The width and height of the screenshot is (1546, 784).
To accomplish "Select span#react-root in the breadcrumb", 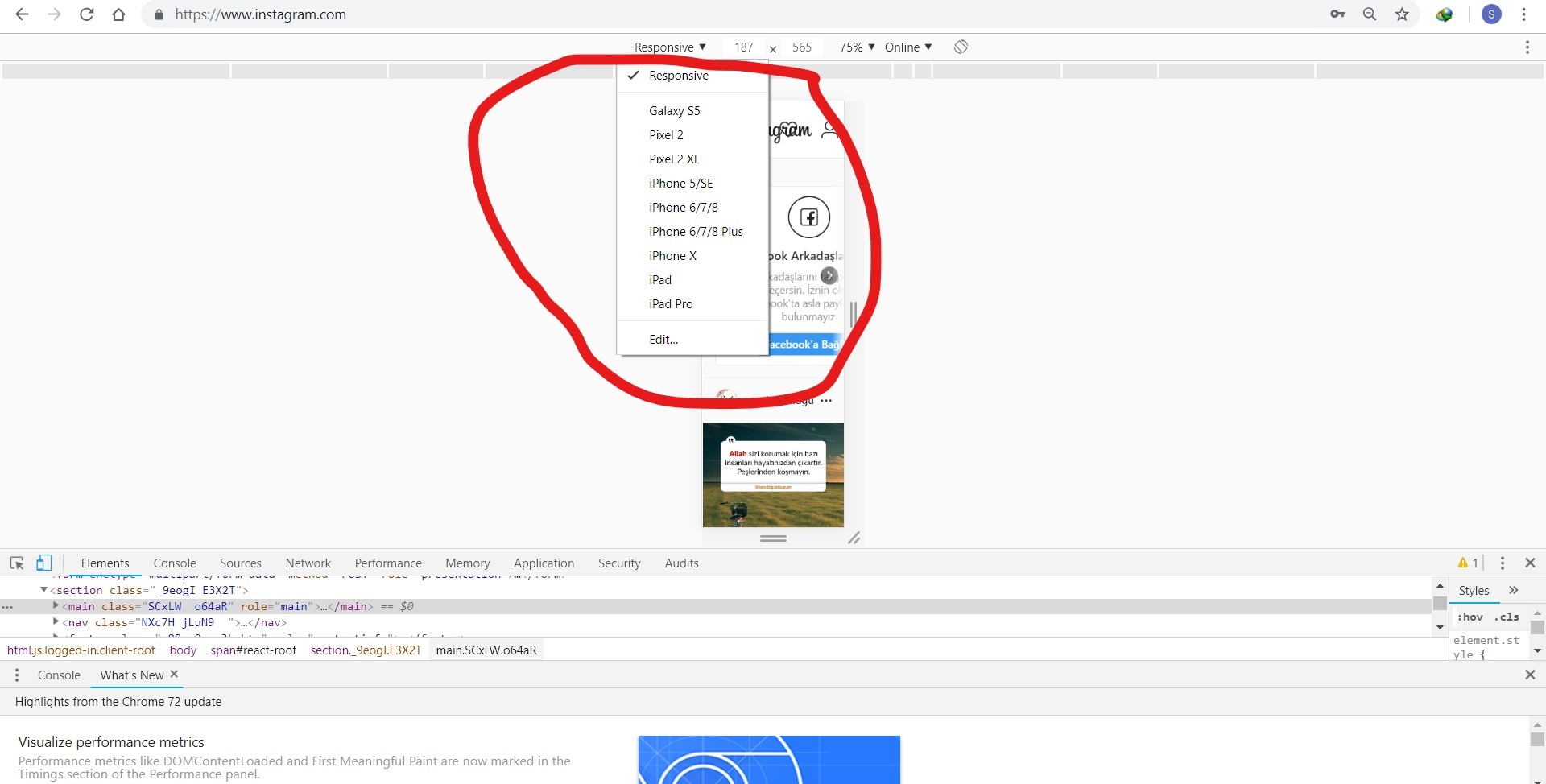I will pos(254,650).
